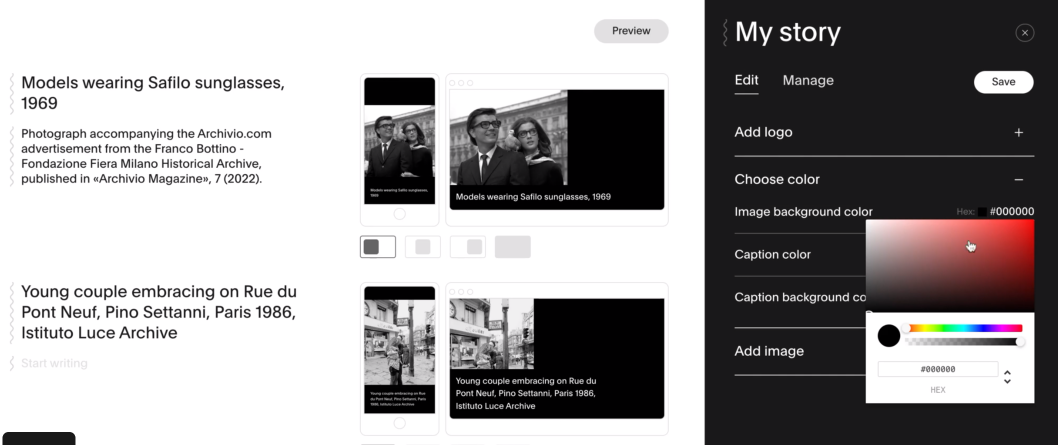The image size is (1058, 445).
Task: Click the rainbow hue slider
Action: pos(964,328)
